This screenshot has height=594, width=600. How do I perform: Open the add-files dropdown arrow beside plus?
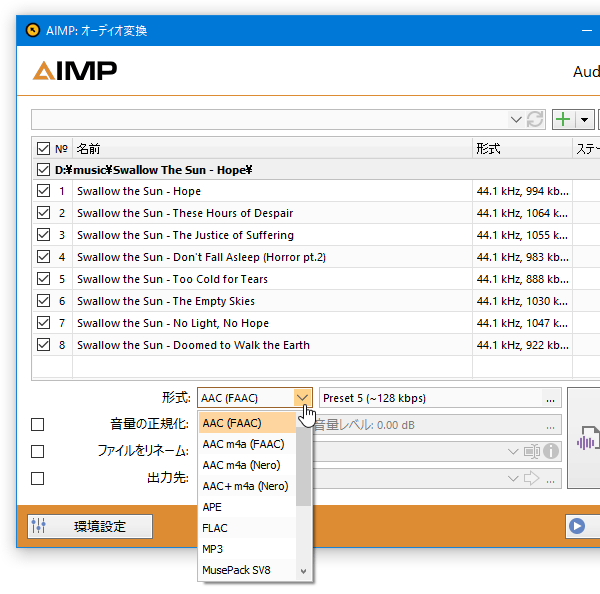click(x=584, y=119)
